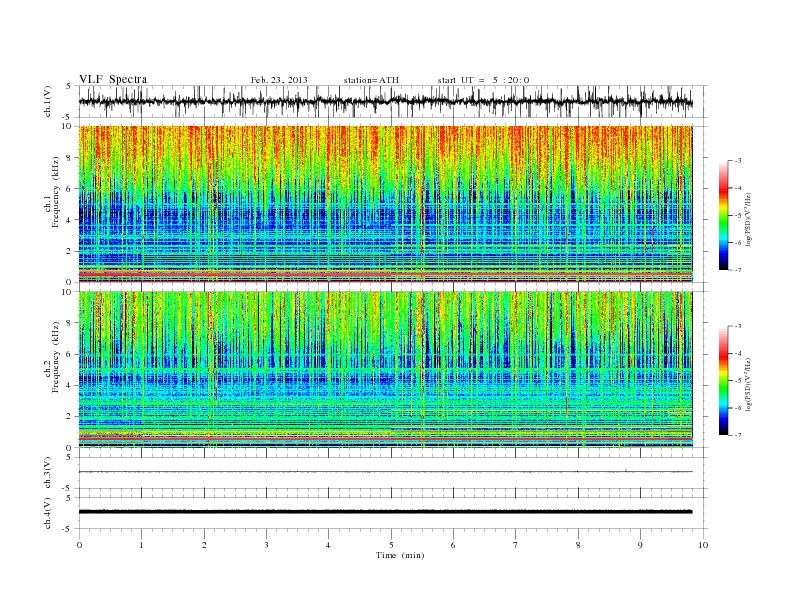Screen dimensions: 792x612
Task: Click the "ch.3(V)" axis label
Action: (48, 472)
